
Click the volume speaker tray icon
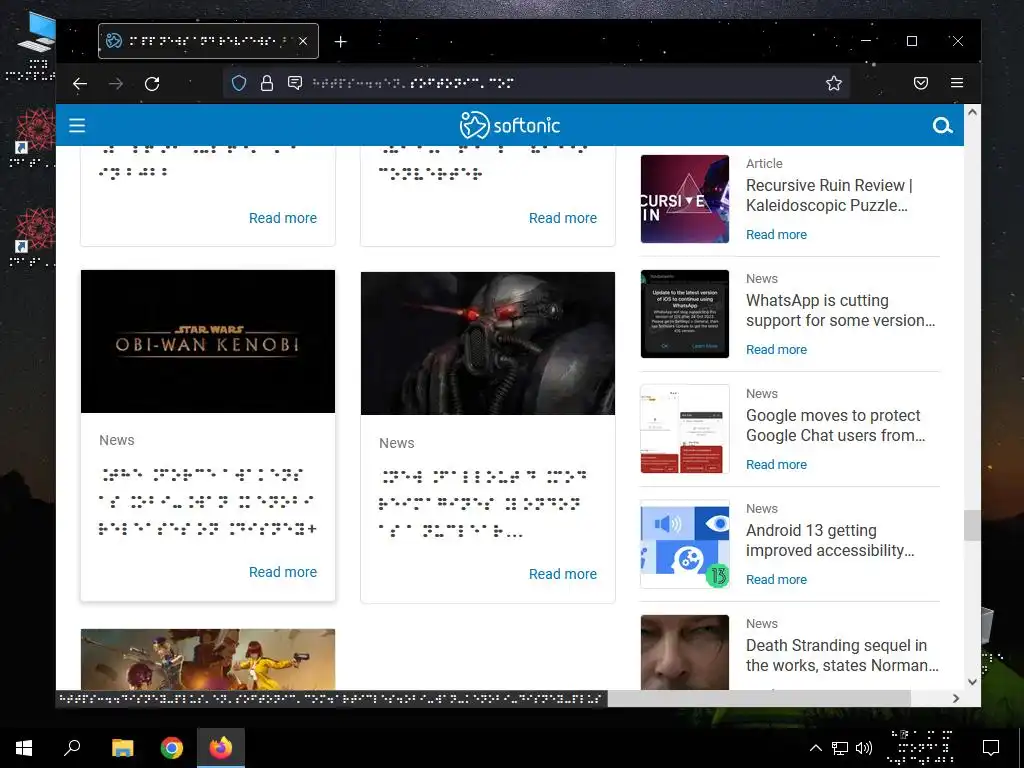point(863,748)
